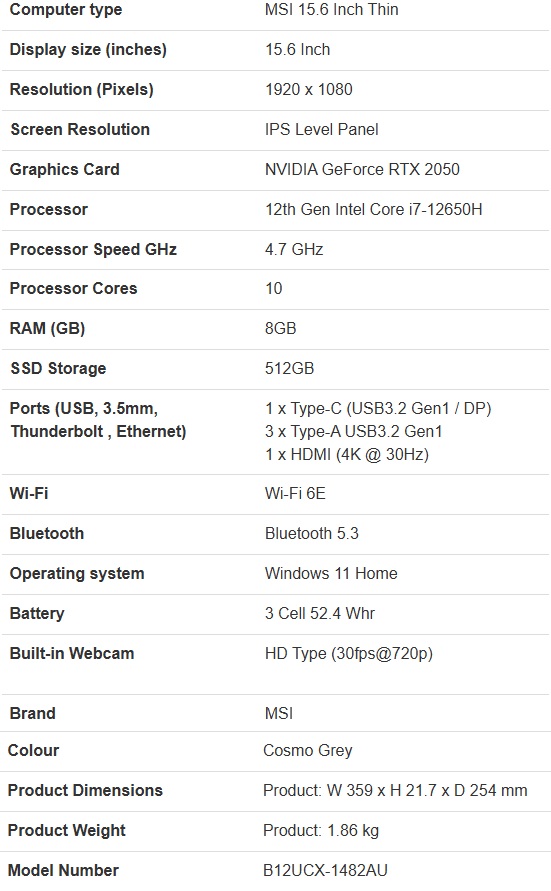Select the Wi-Fi 6E value
This screenshot has height=891, width=551.
pos(295,493)
